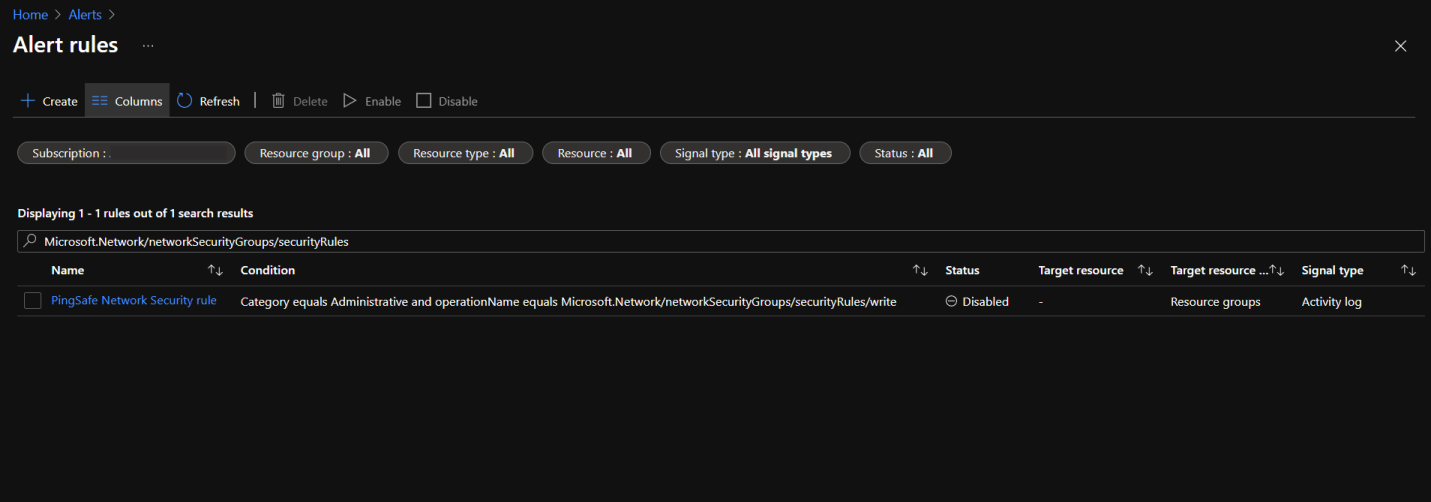
Task: Select the PingSafe Network Security rule checkbox
Action: (33, 301)
